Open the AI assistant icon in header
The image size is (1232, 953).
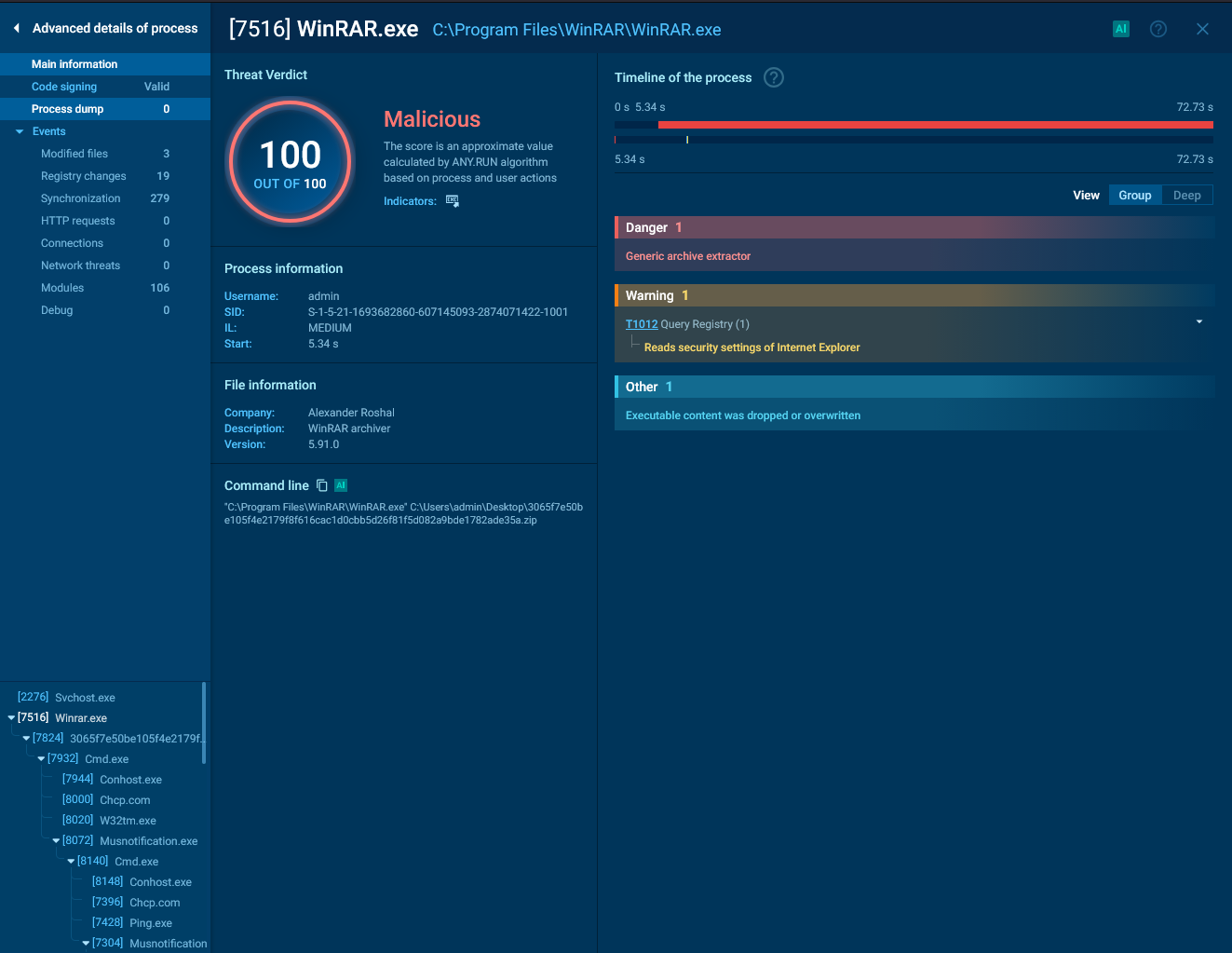pyautogui.click(x=1121, y=29)
